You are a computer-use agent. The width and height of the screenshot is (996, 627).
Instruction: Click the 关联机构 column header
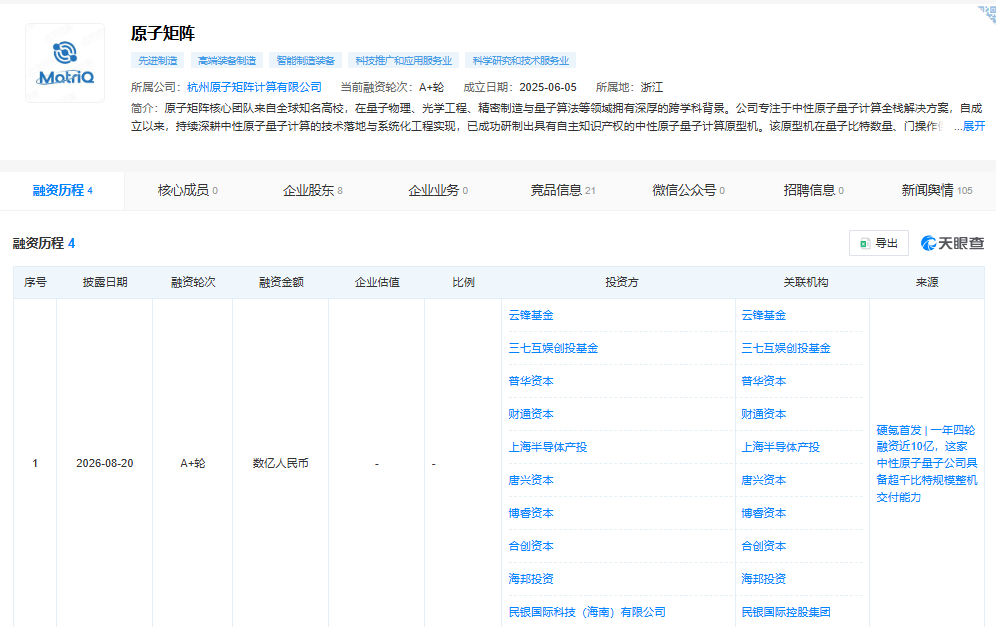click(805, 282)
